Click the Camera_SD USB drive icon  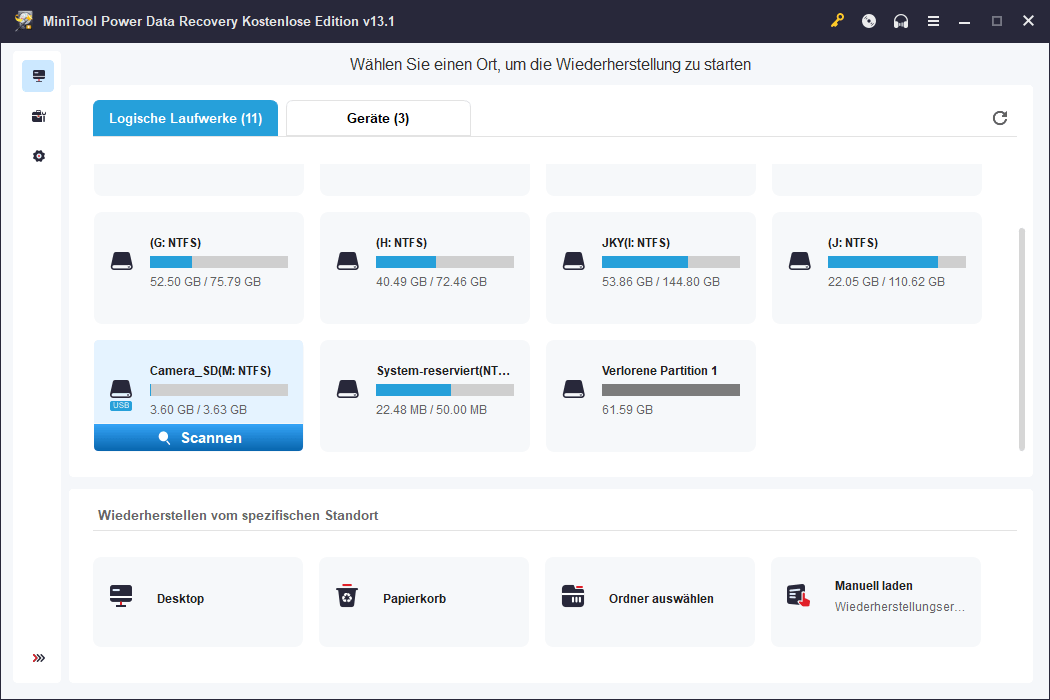pyautogui.click(x=121, y=395)
